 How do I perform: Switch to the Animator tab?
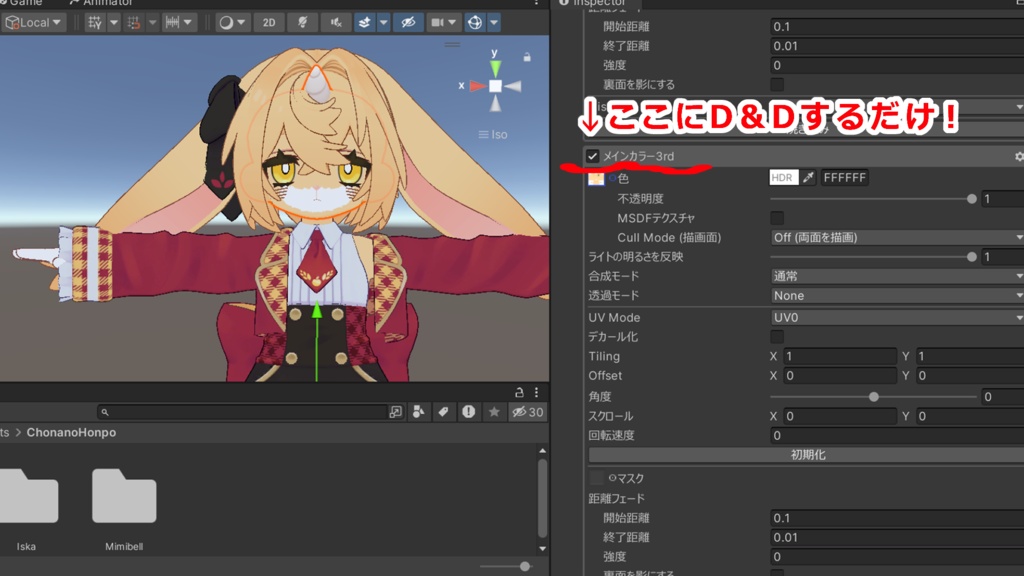pos(101,3)
